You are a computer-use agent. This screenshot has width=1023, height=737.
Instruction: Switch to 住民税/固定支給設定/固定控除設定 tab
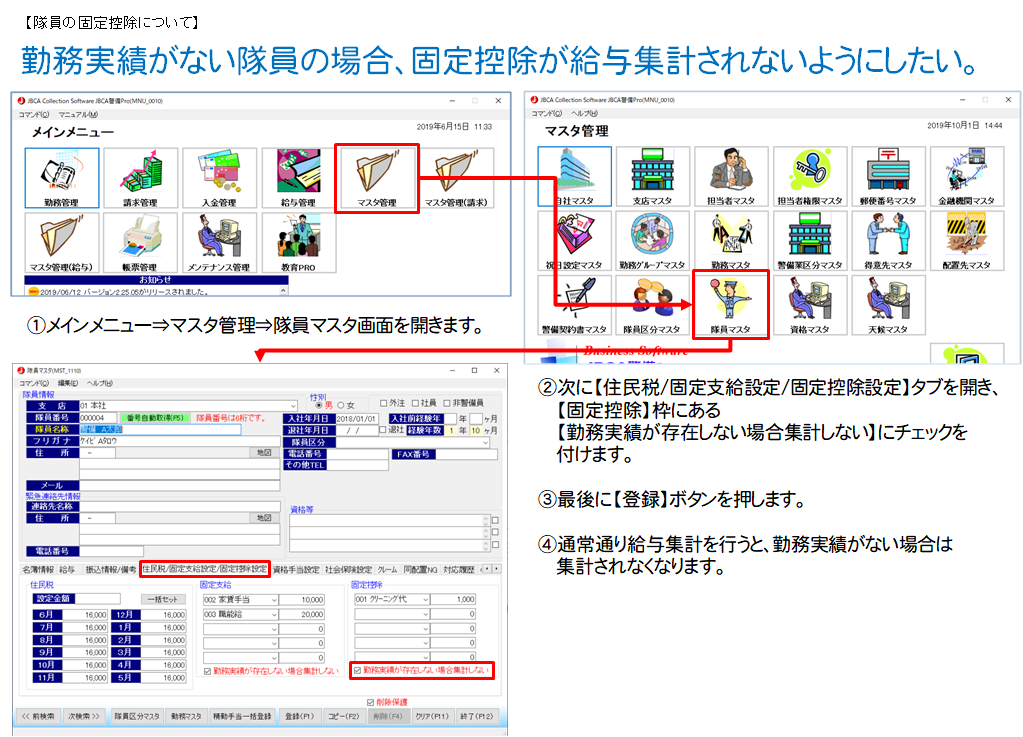click(x=205, y=569)
